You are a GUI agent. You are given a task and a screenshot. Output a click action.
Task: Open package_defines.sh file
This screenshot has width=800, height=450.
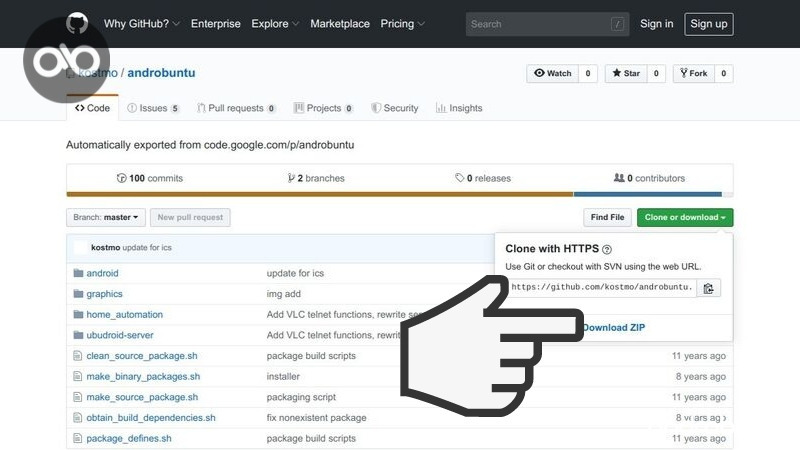tap(129, 438)
